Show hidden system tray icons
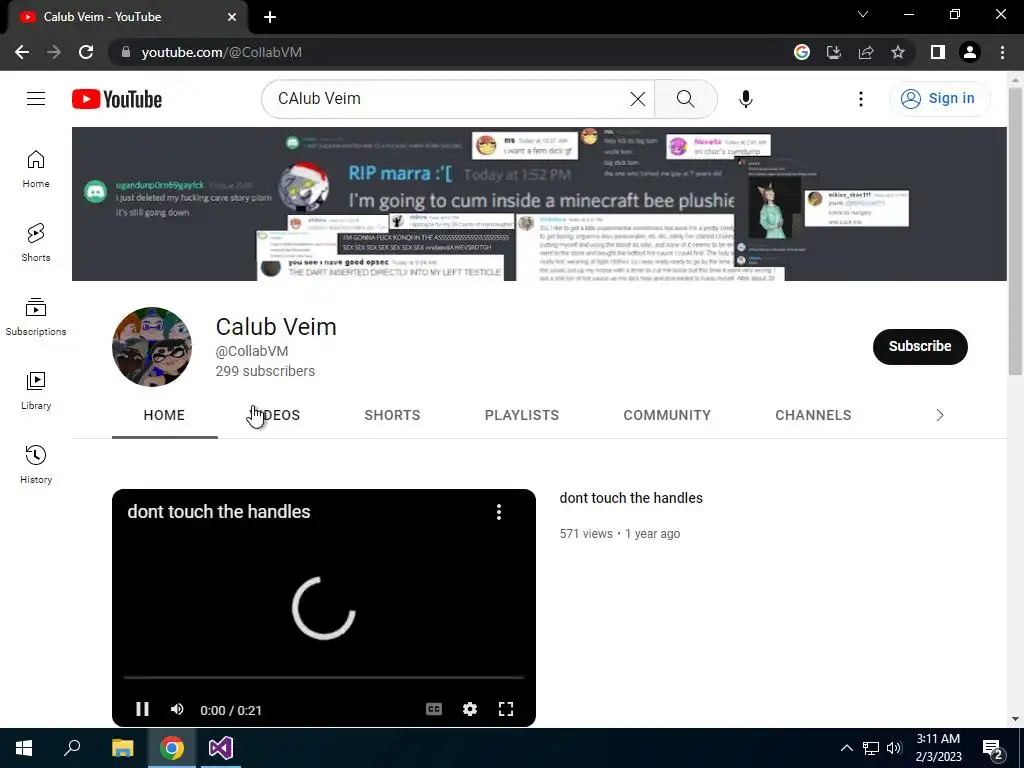1024x768 pixels. tap(846, 748)
